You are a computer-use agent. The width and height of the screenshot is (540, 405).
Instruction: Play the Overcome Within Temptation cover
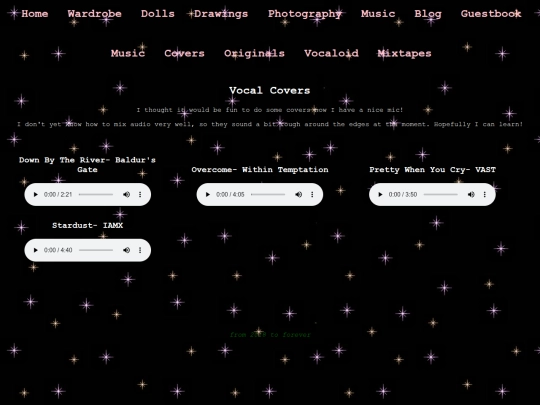(208, 195)
